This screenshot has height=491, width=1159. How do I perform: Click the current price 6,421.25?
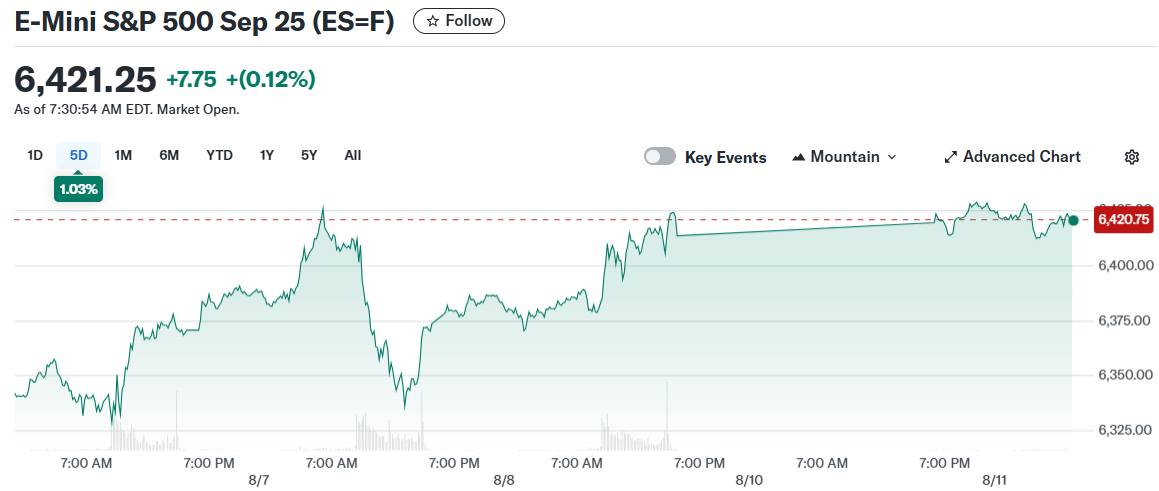coord(86,79)
